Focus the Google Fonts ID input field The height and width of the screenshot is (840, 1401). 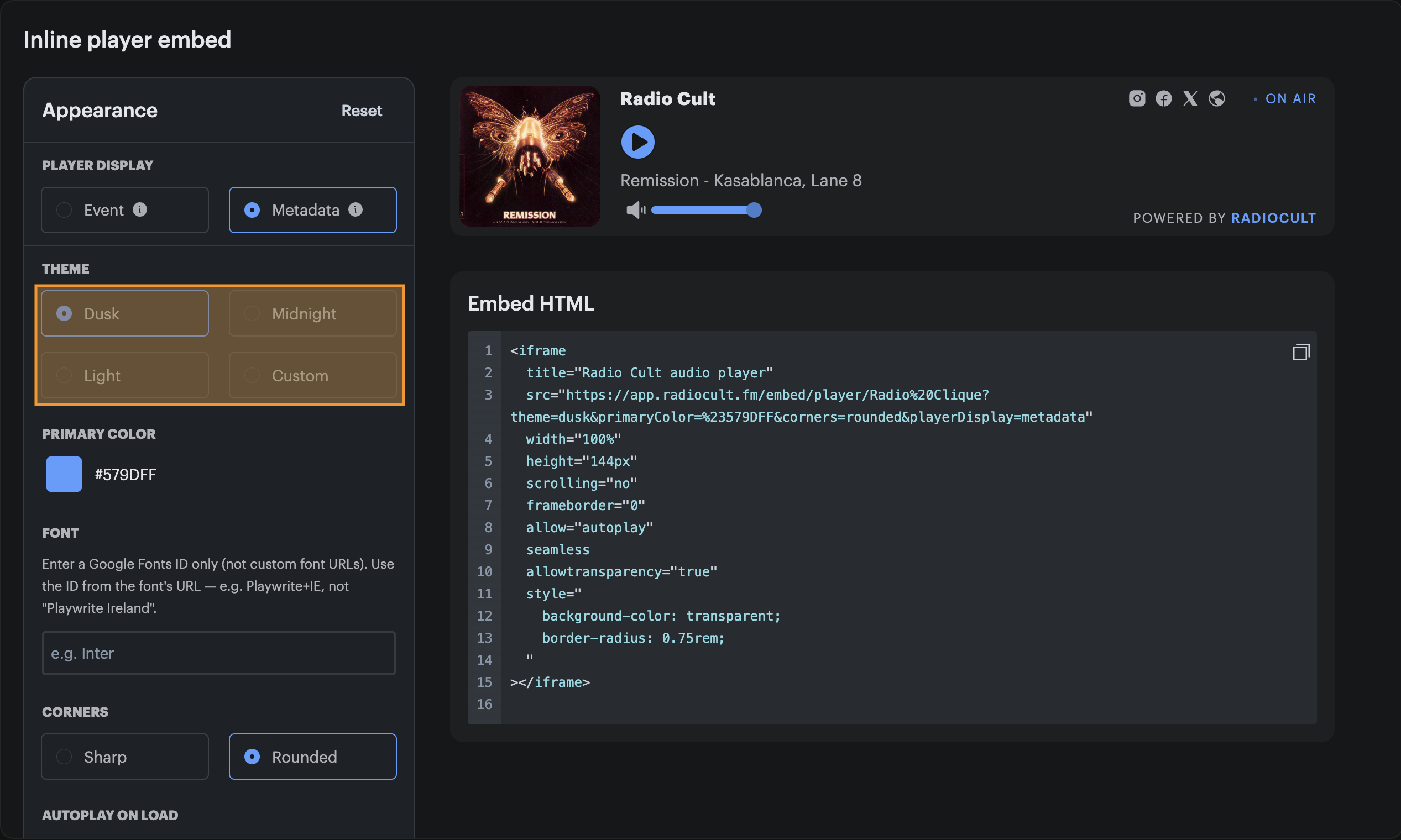[218, 653]
